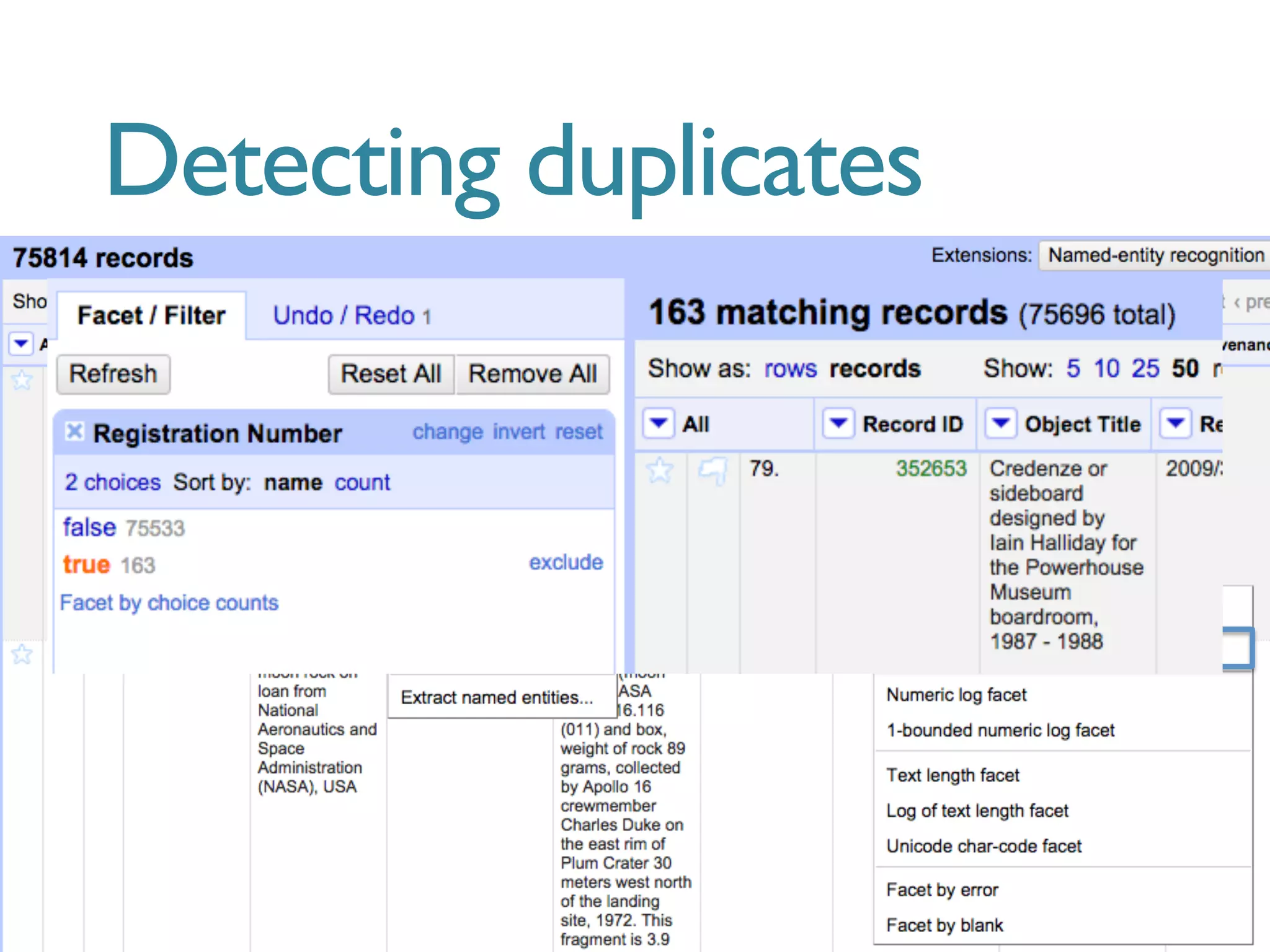
Task: Select Text length facet option
Action: [x=952, y=775]
